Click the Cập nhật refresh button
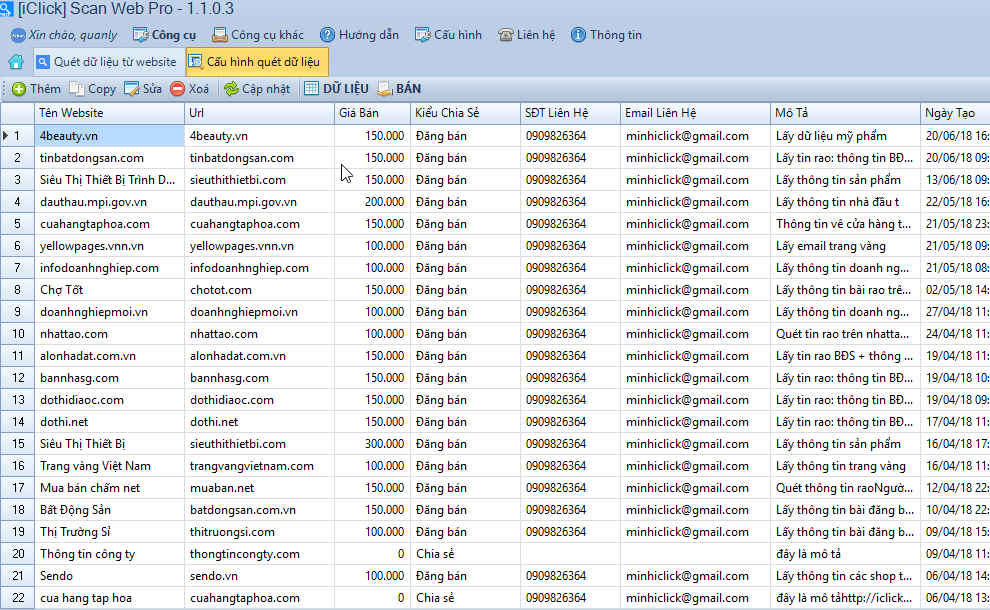 point(257,89)
